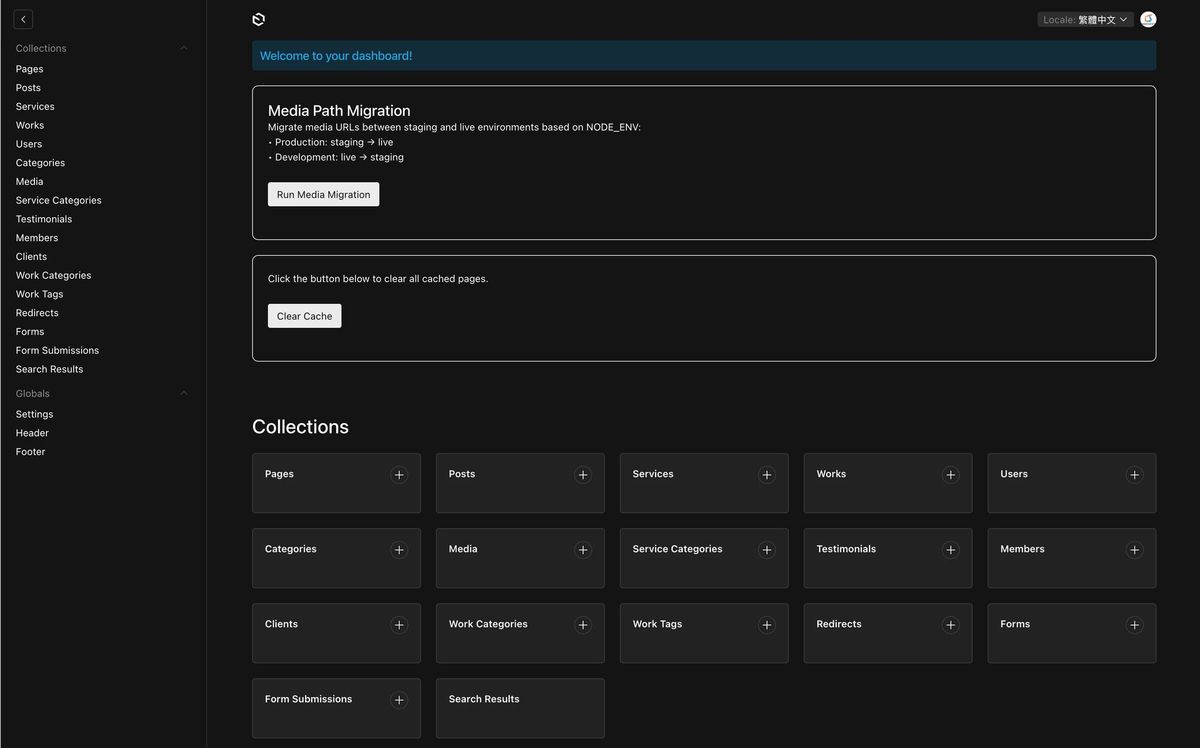Create new Redirect with plus icon

pos(951,625)
